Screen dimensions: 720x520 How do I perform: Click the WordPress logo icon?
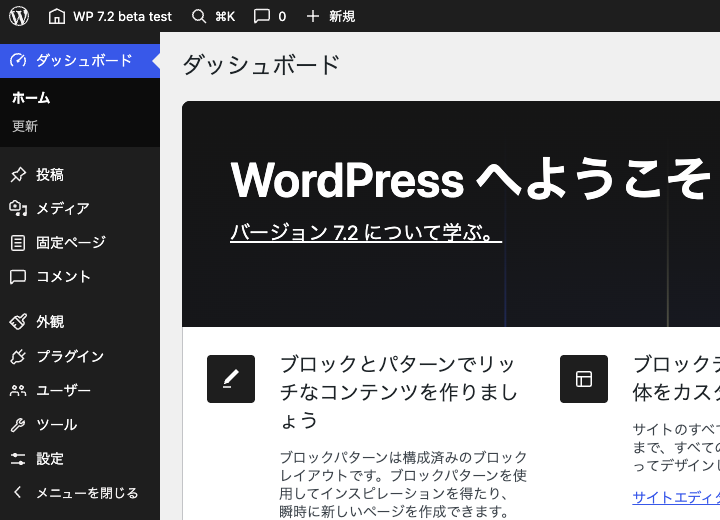coord(19,16)
